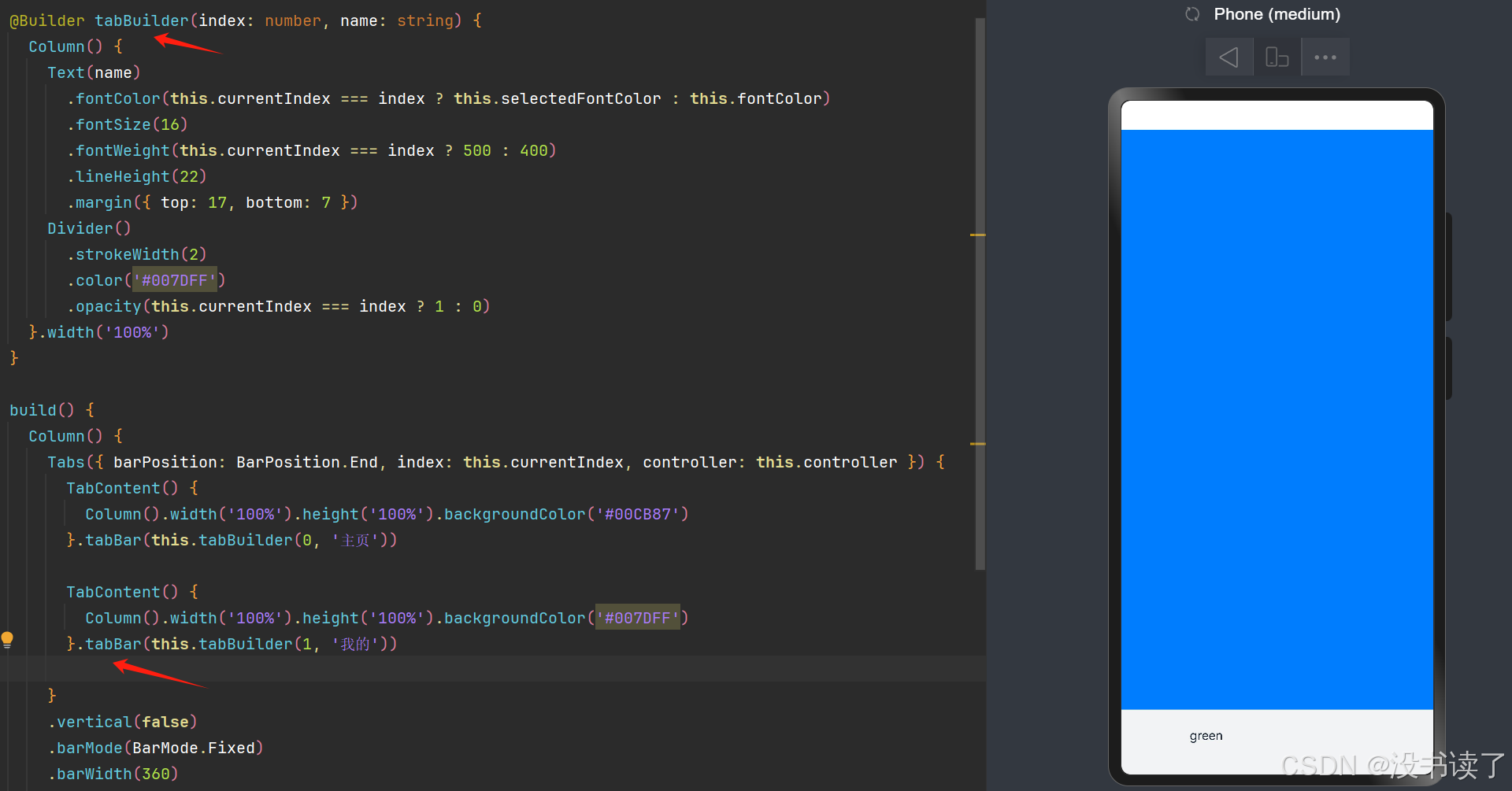Click the Text(name) line
Image resolution: width=1512 pixels, height=791 pixels.
[x=94, y=72]
